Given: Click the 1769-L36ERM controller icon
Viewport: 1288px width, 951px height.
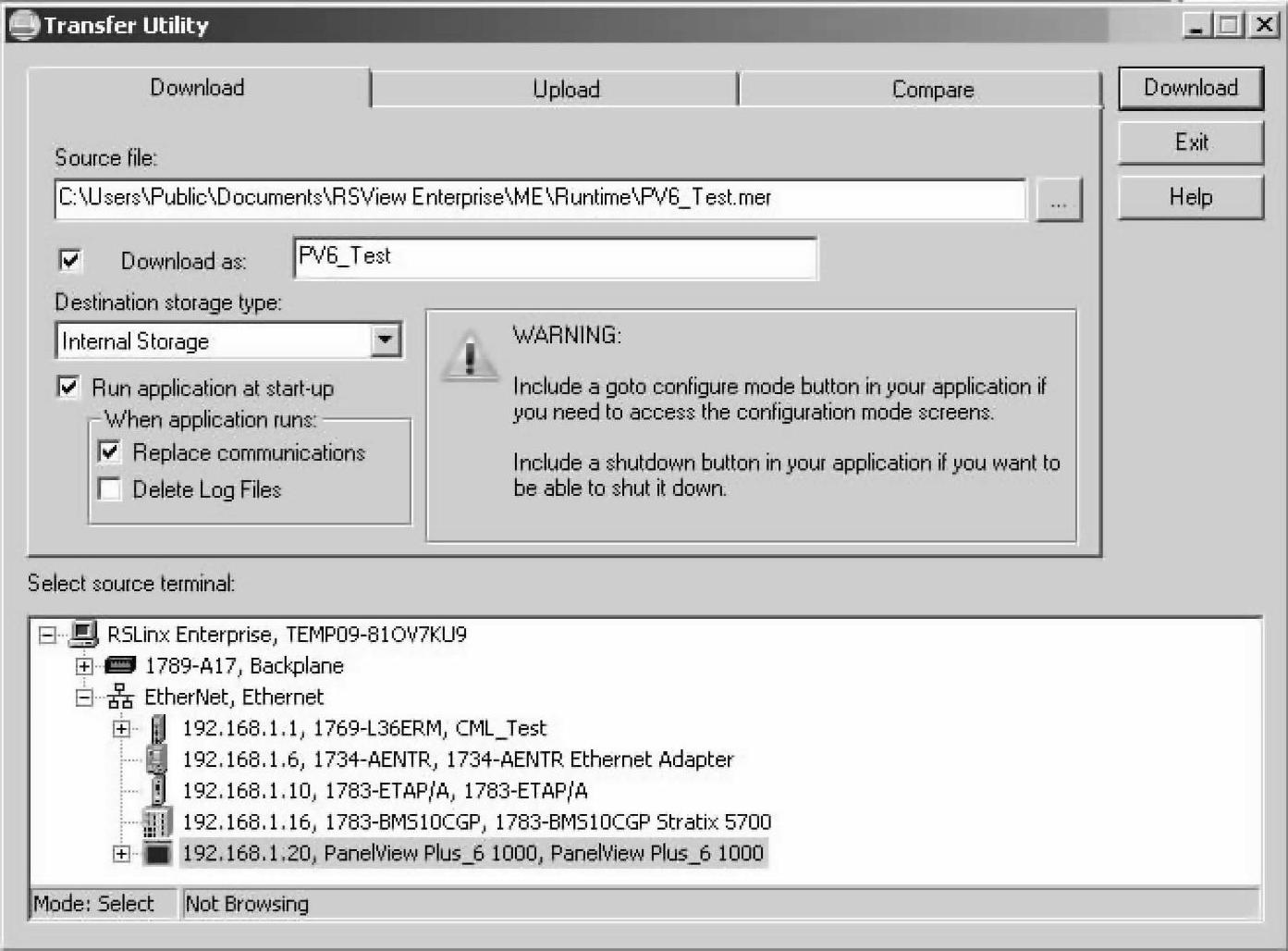Looking at the screenshot, I should click(x=158, y=728).
